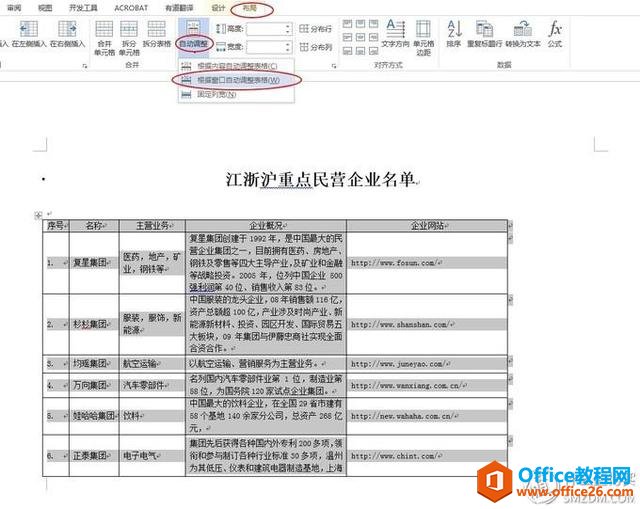Click header cell 企业网站
640x509 pixels.
(427, 225)
